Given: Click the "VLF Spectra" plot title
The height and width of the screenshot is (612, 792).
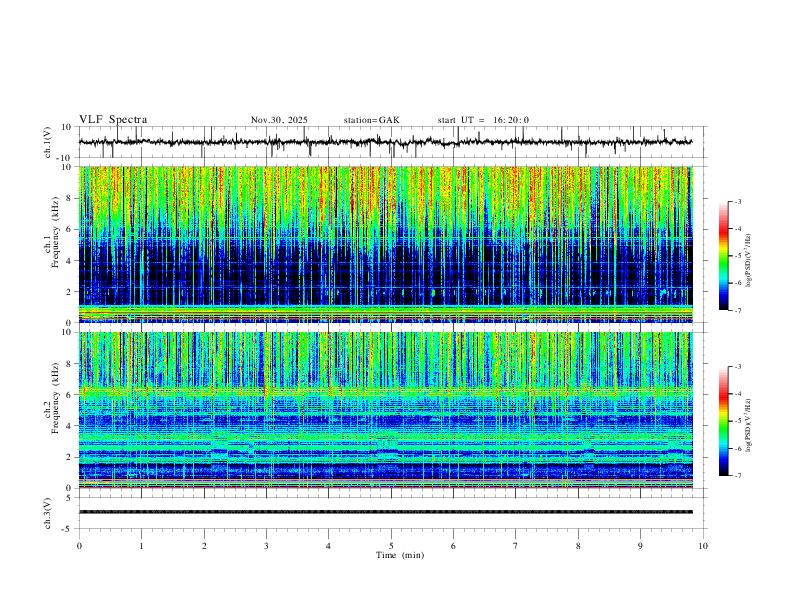Looking at the screenshot, I should pyautogui.click(x=113, y=120).
